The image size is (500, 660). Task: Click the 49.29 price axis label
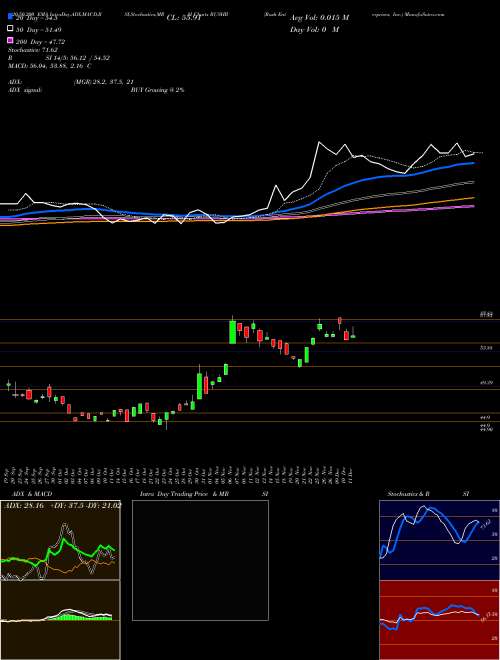486,383
